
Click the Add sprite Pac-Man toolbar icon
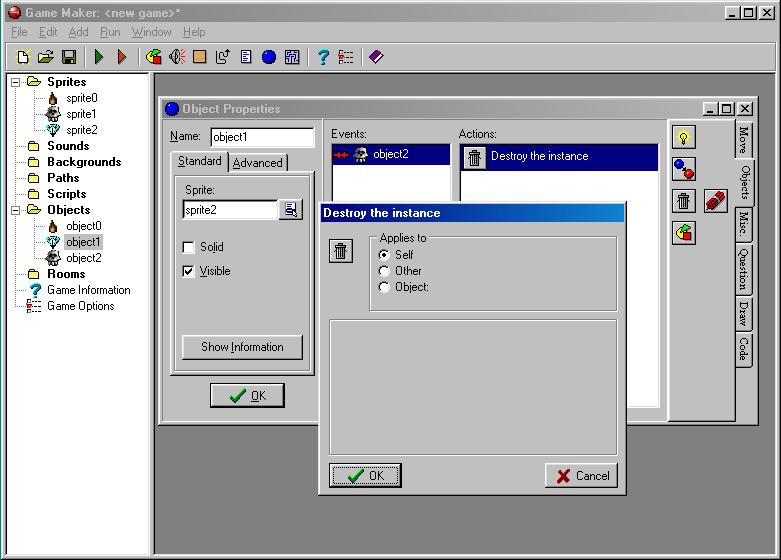coord(153,58)
